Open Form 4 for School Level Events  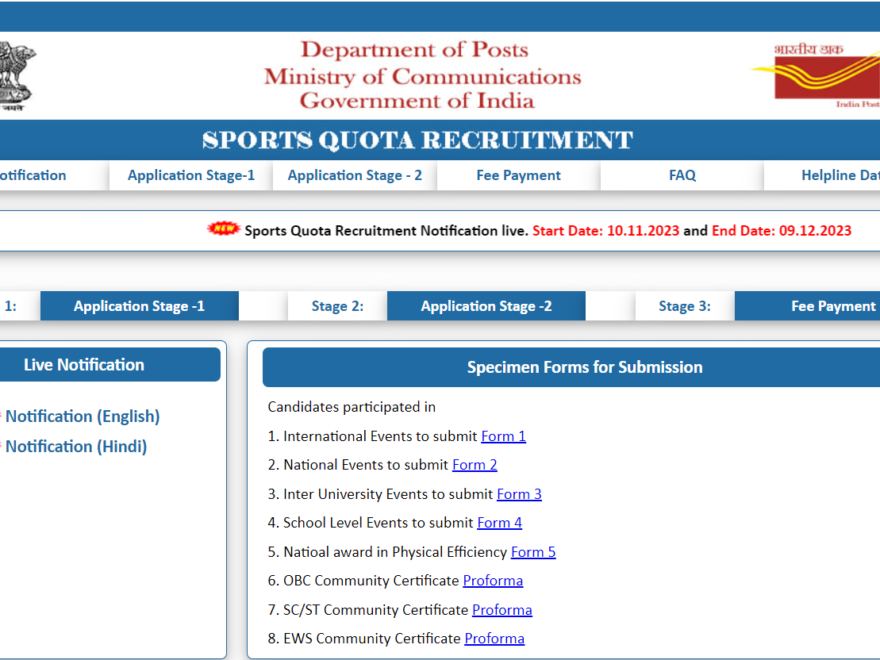pos(499,522)
